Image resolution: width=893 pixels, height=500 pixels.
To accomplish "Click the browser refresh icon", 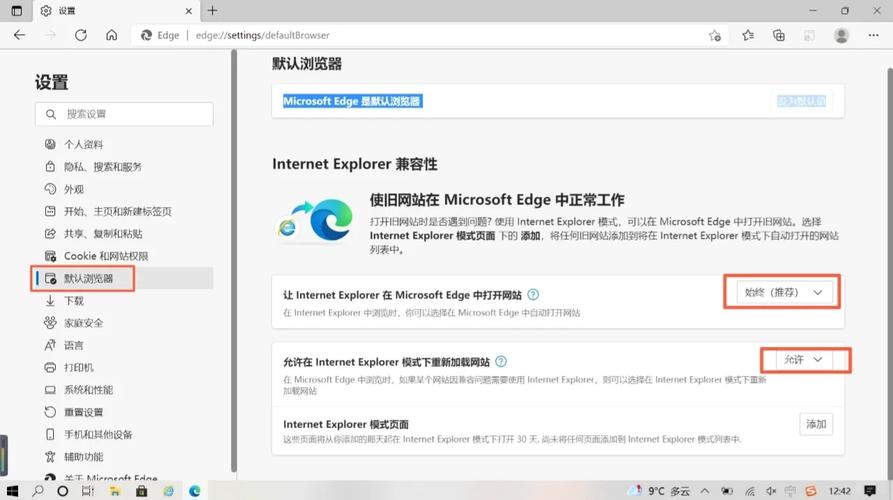I will (x=81, y=35).
